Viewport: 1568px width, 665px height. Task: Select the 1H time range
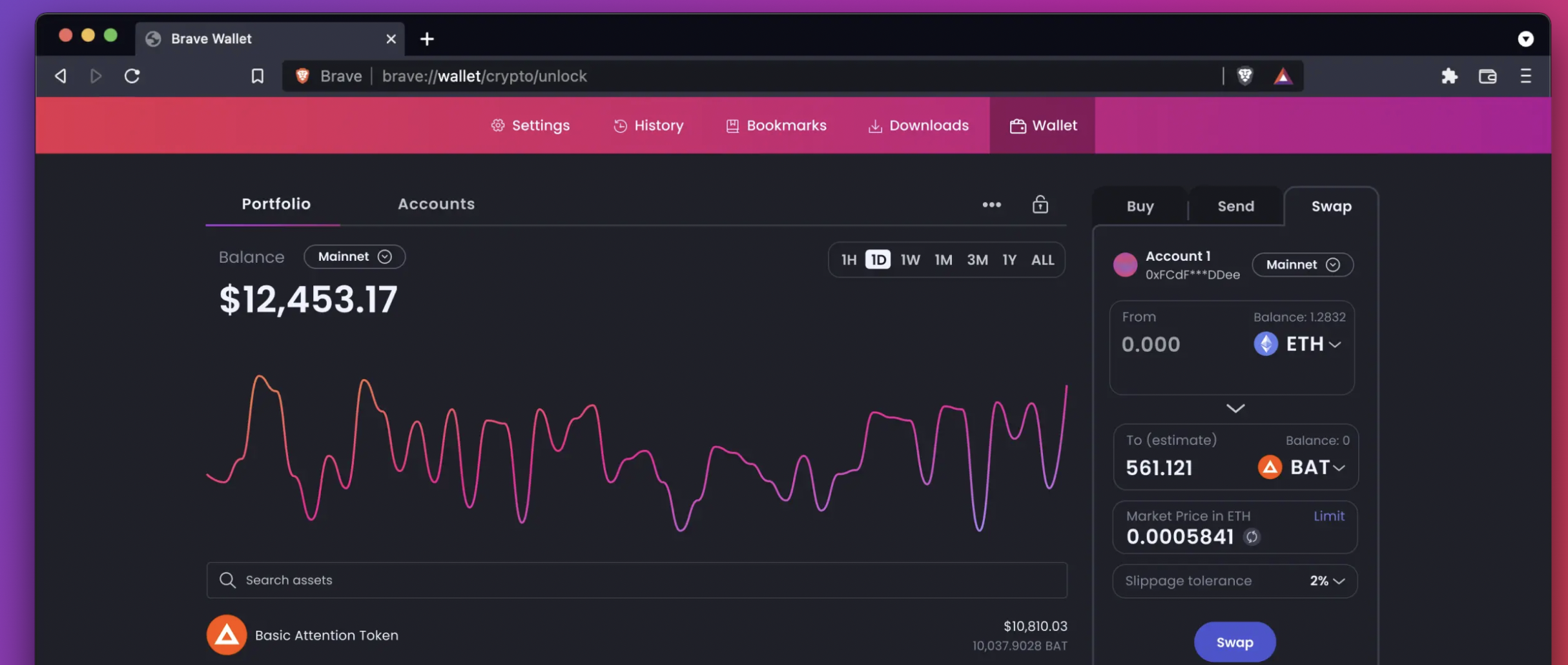[849, 260]
